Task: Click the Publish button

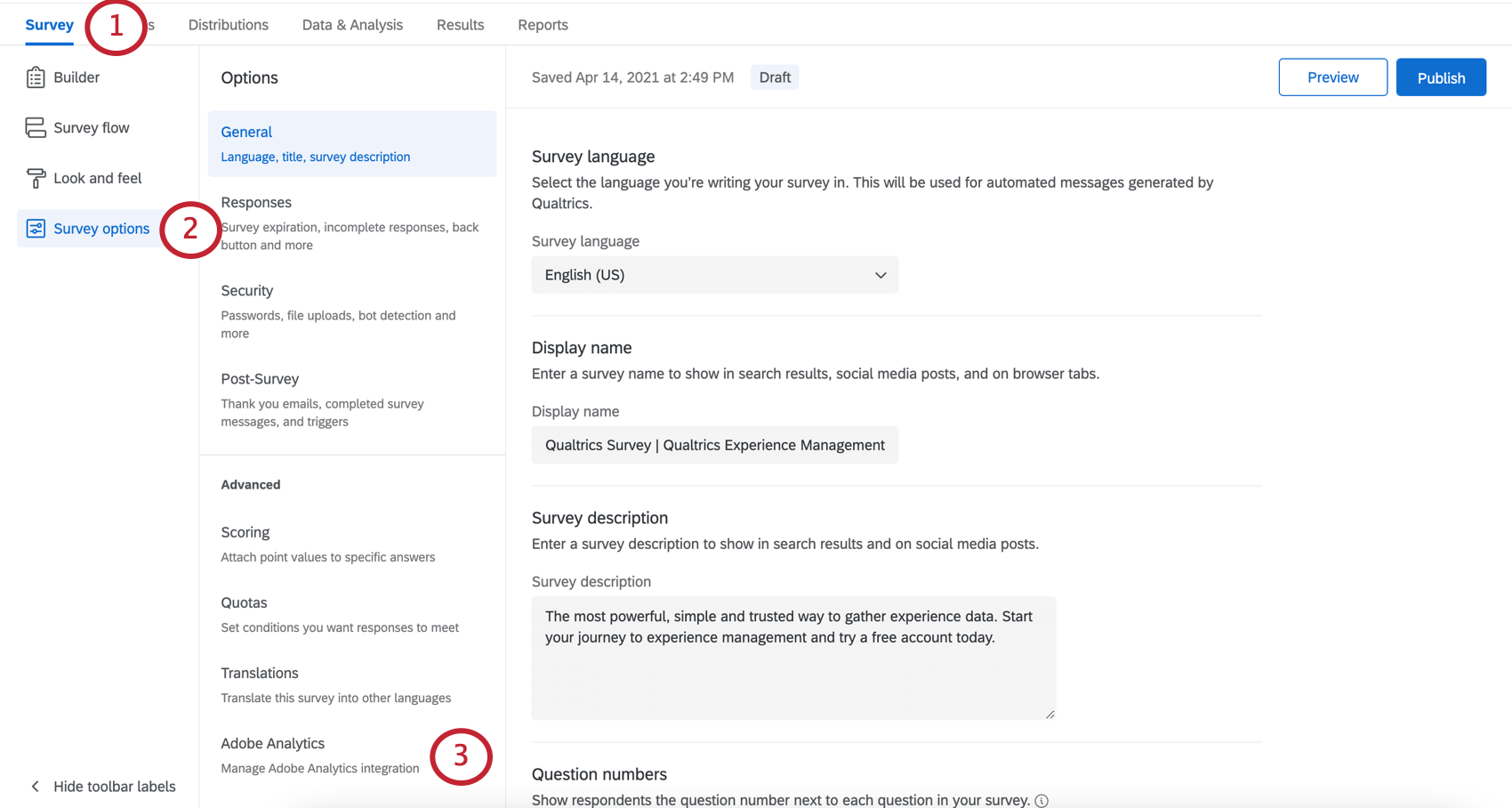Action: 1441,77
